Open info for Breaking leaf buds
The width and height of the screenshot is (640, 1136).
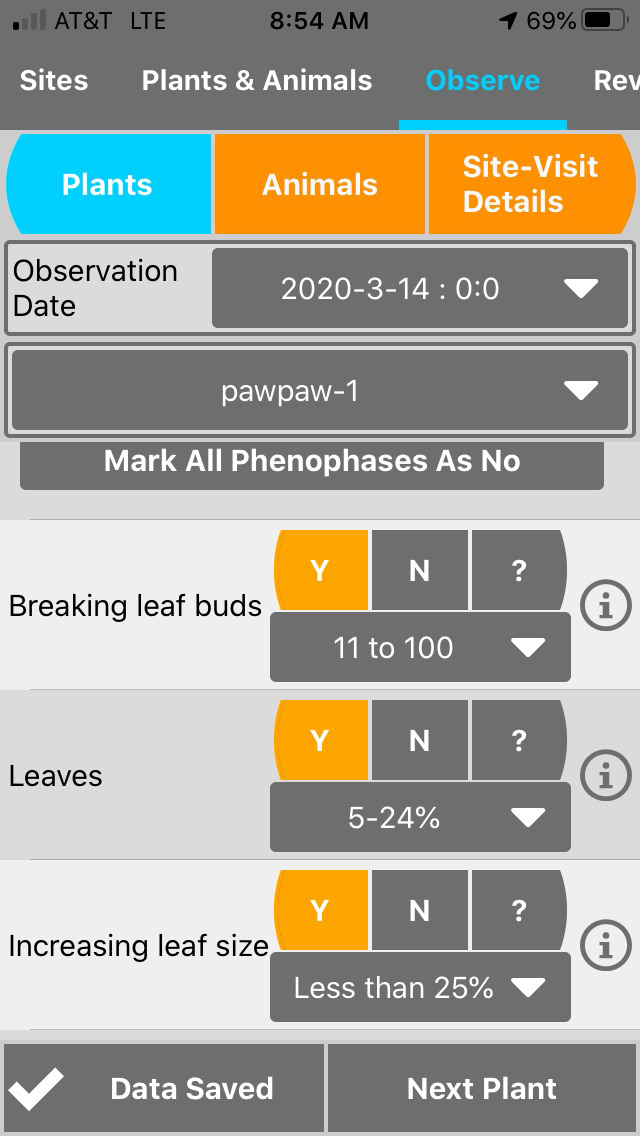click(x=606, y=606)
